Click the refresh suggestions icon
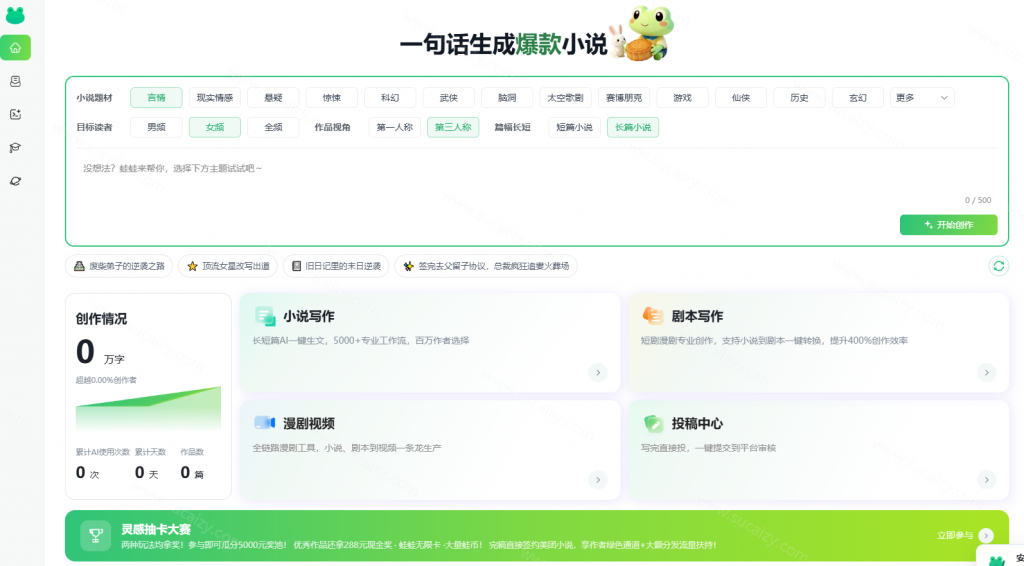1024x566 pixels. coord(998,266)
